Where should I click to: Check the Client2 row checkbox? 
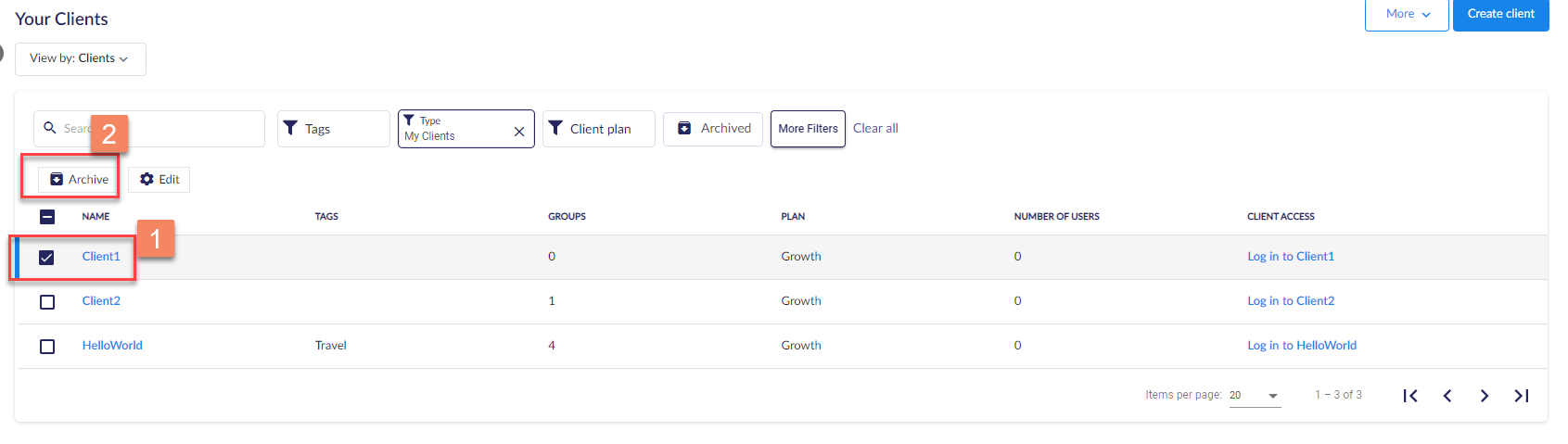[47, 302]
